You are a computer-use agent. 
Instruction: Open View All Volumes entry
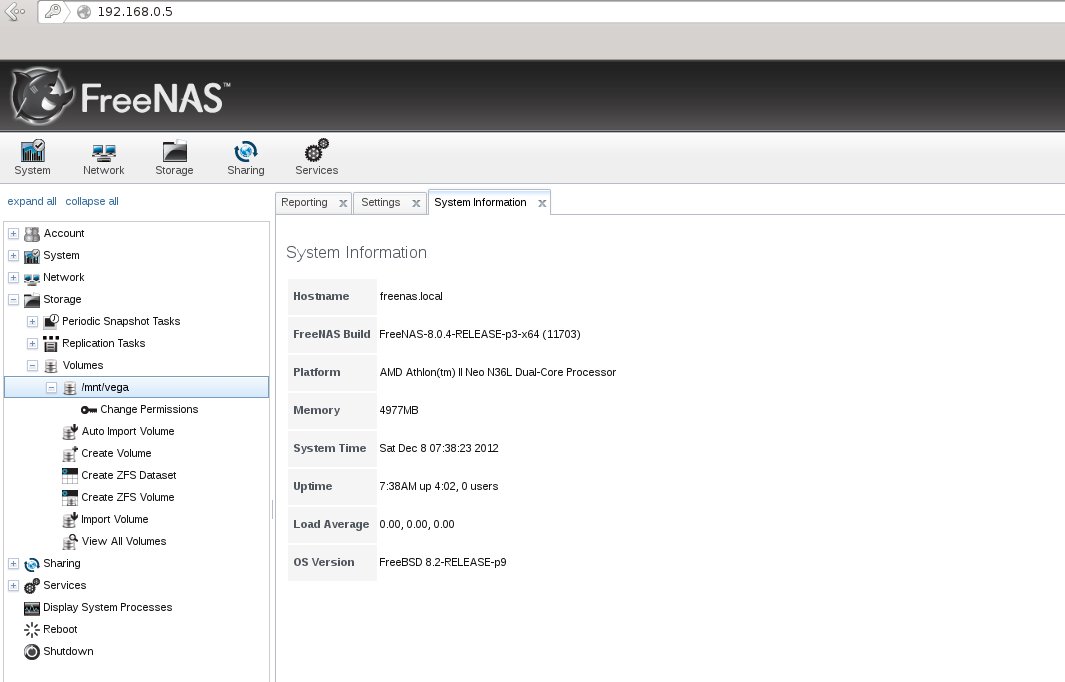coord(124,541)
